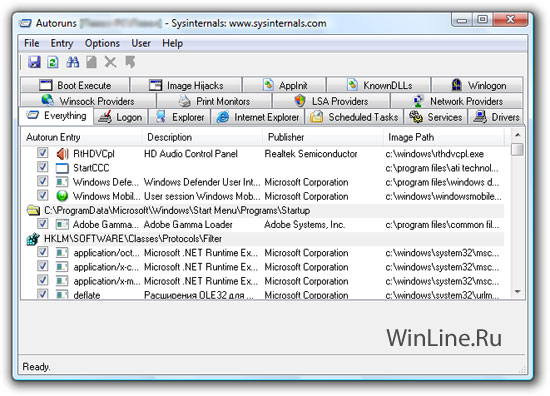Viewport: 550px width, 396px height.
Task: Switch to the Logon tab
Action: (x=121, y=117)
